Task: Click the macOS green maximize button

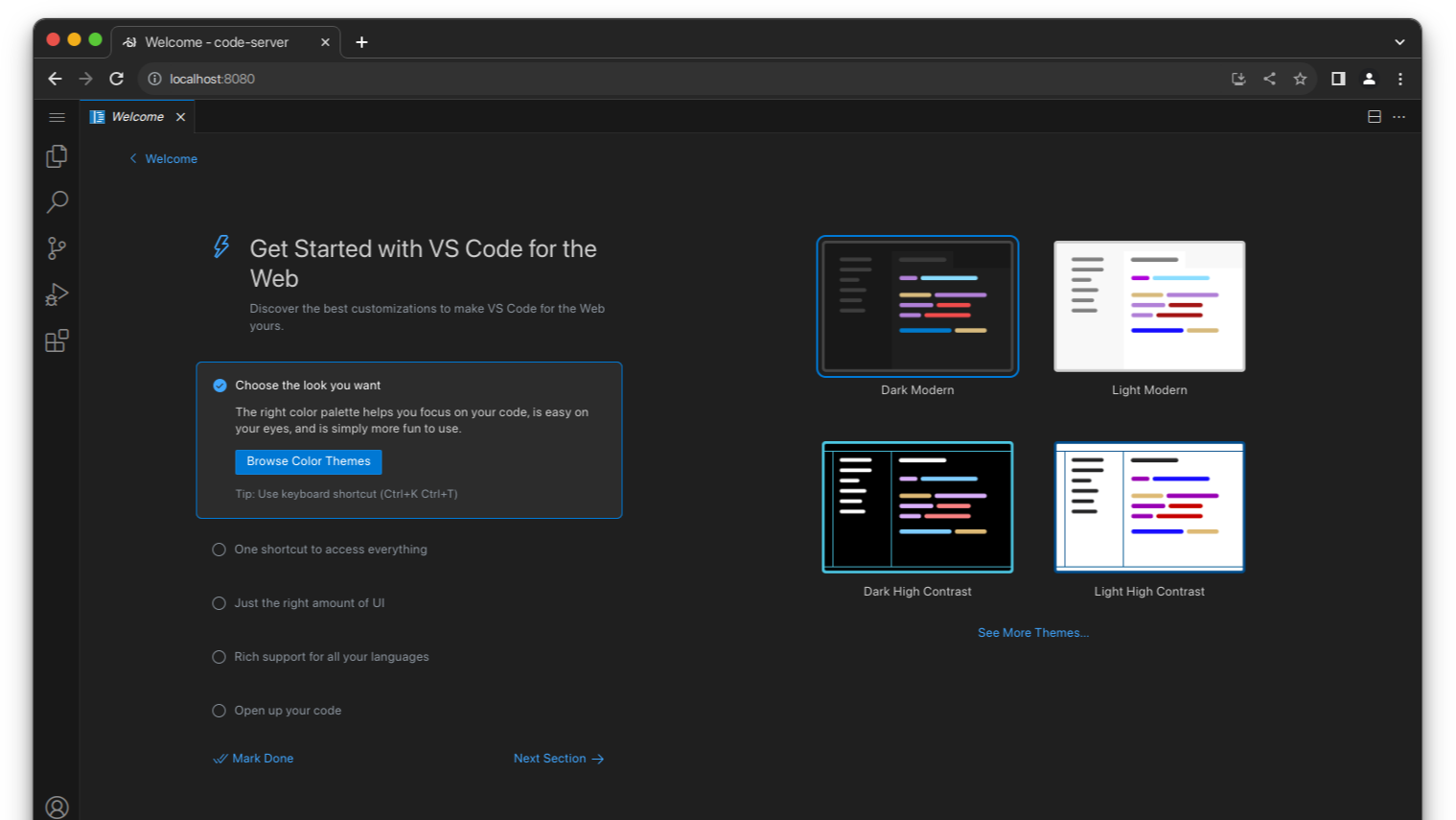Action: [95, 39]
